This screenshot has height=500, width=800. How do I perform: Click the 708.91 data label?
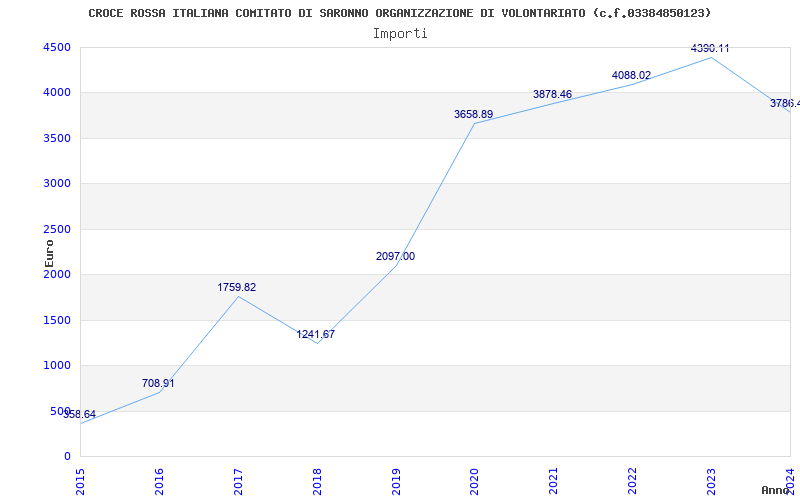(x=158, y=383)
